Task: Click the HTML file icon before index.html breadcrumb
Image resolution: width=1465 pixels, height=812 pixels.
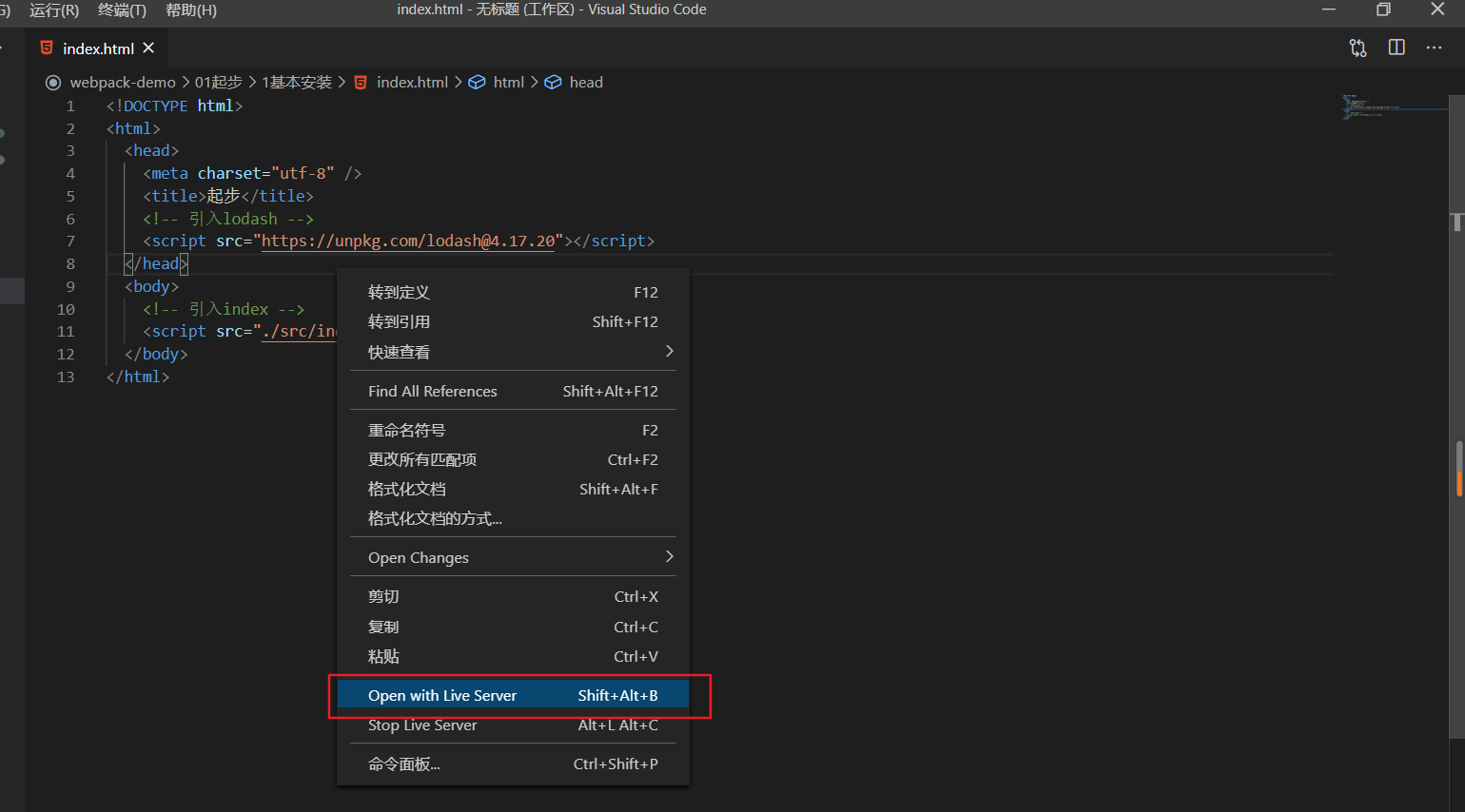Action: coord(361,83)
